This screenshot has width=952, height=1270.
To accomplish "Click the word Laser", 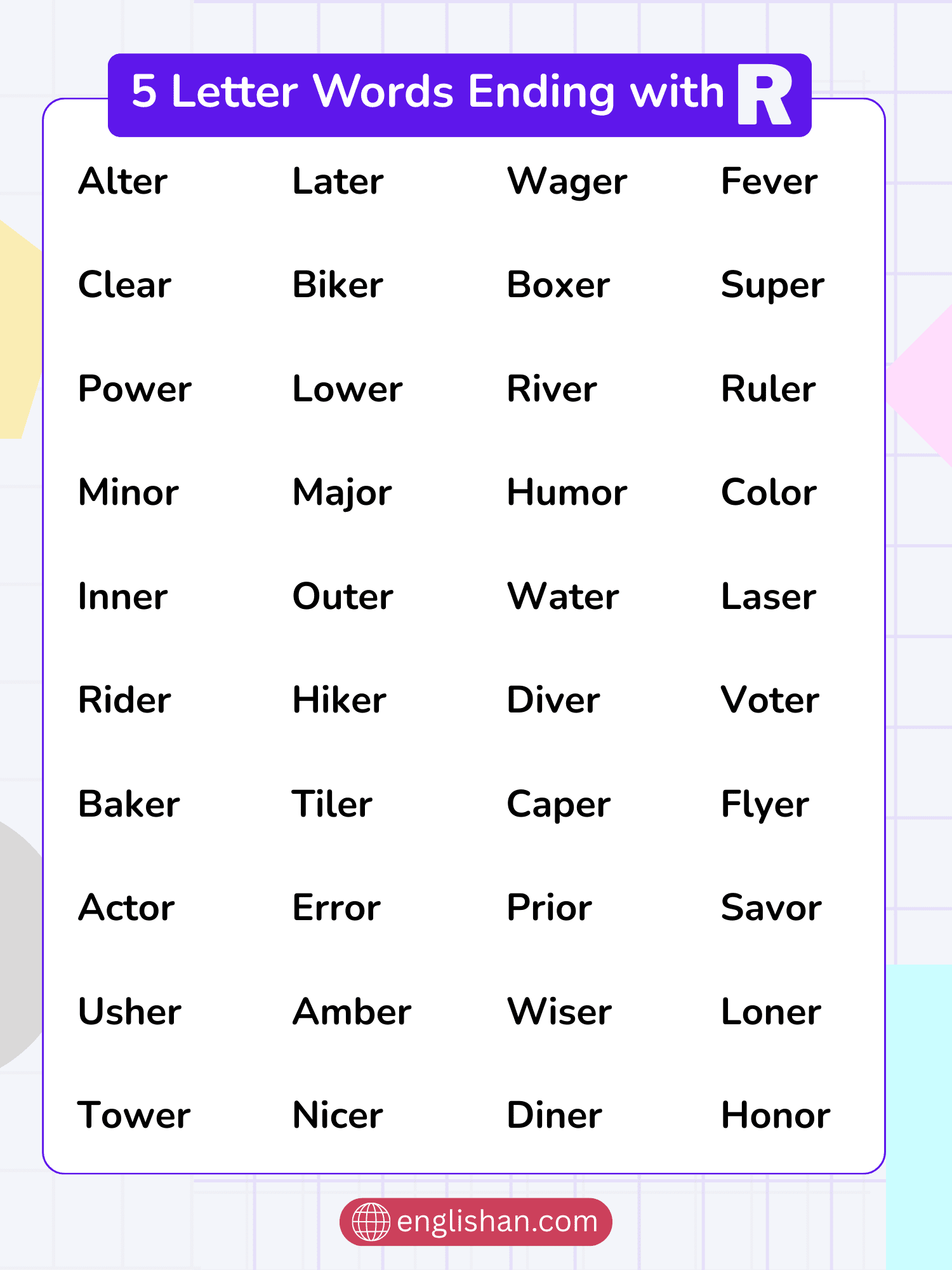I will [x=769, y=597].
